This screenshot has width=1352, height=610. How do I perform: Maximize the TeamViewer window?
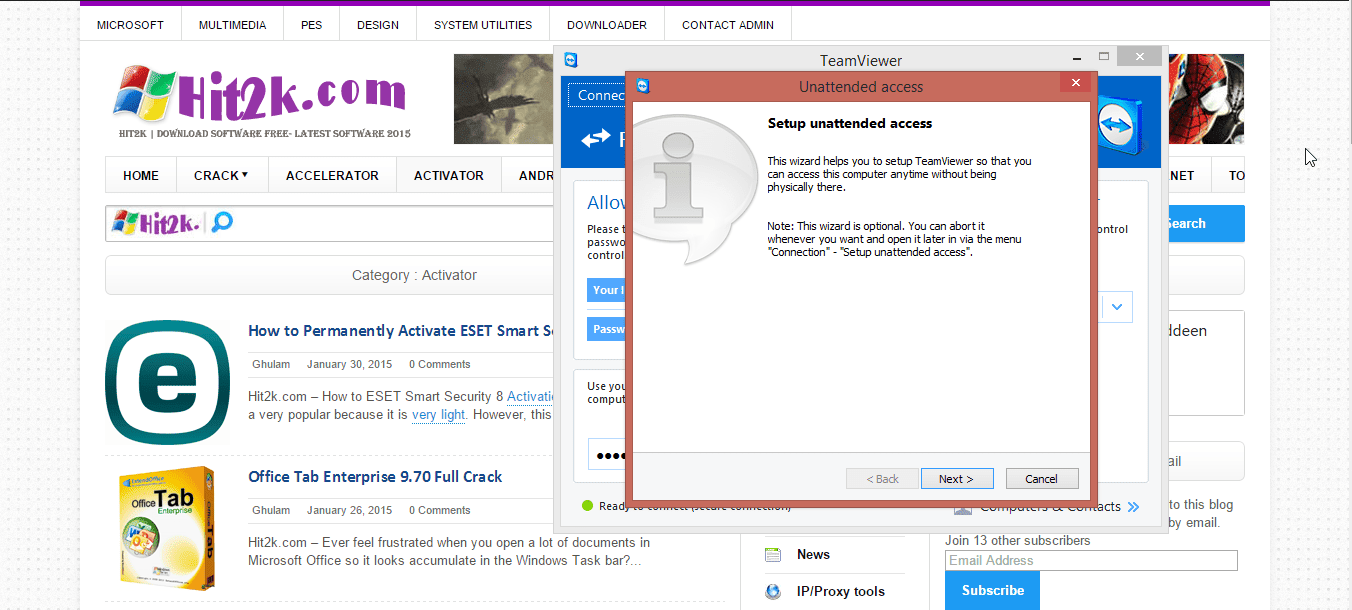(x=1104, y=57)
